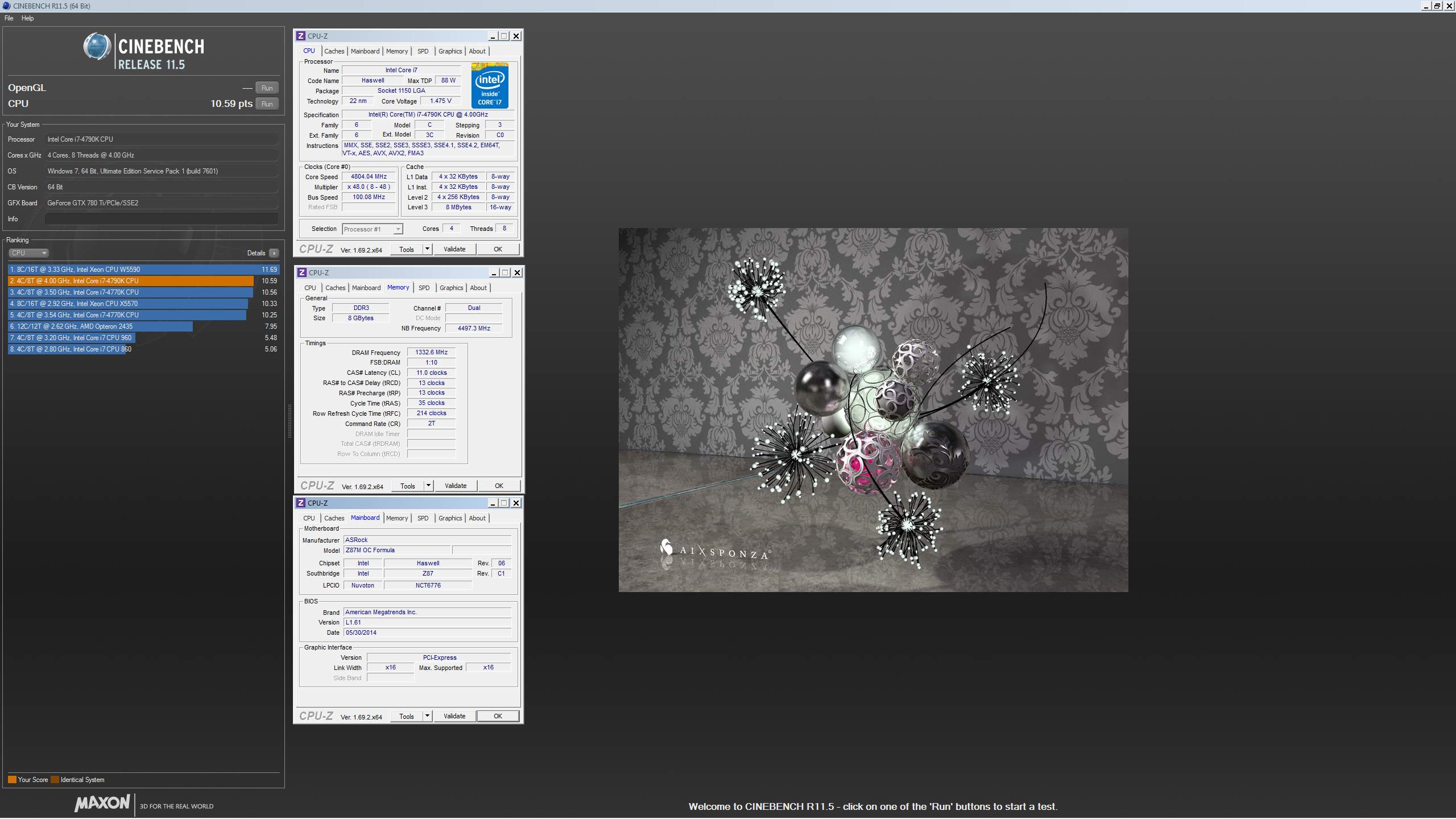1456x819 pixels.
Task: Click OK in middle CPU-Z window
Action: 499,486
